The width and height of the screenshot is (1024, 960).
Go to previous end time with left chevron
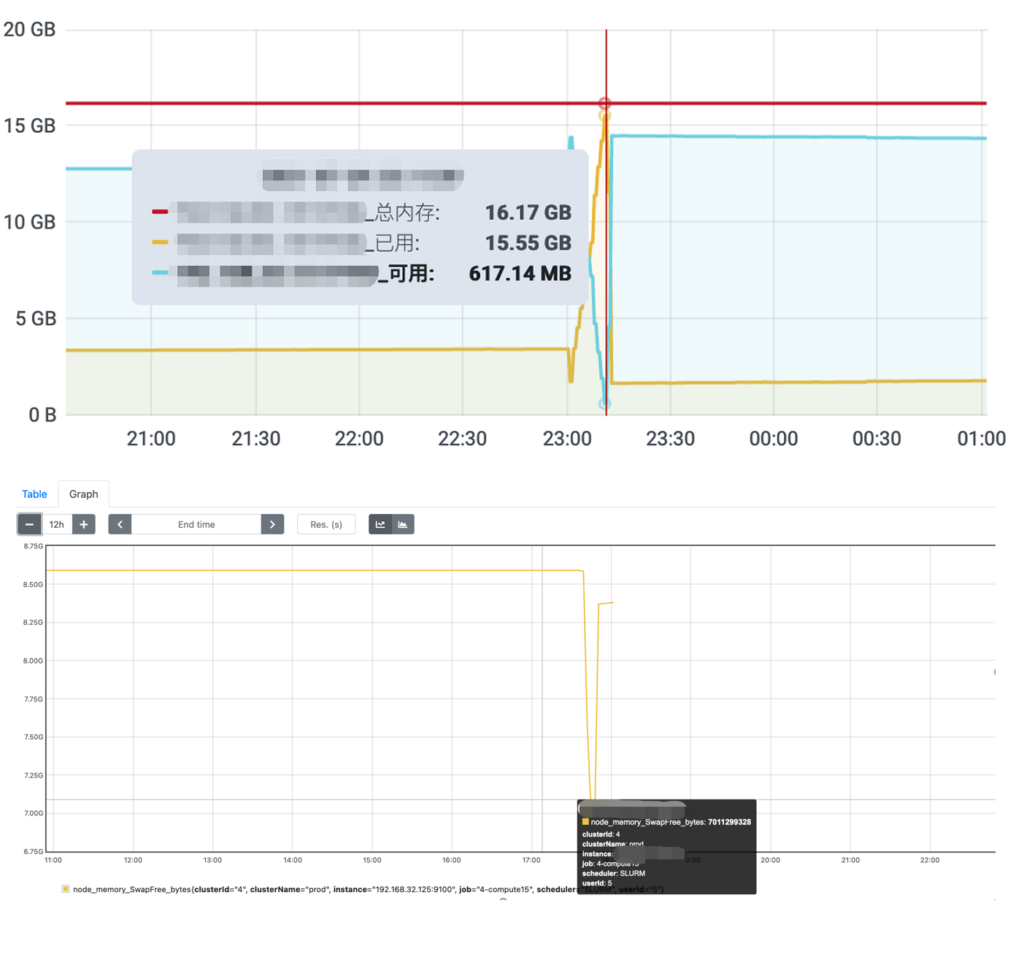pos(120,524)
